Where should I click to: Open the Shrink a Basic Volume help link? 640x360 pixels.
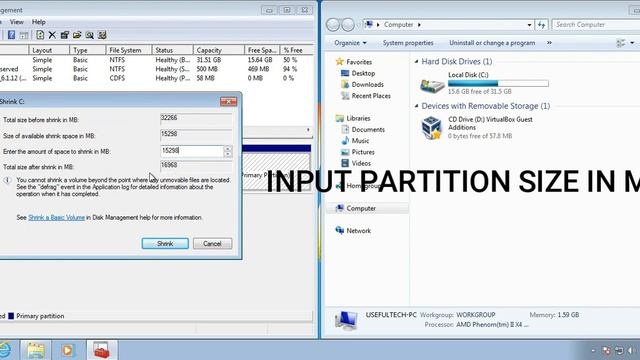[57, 218]
